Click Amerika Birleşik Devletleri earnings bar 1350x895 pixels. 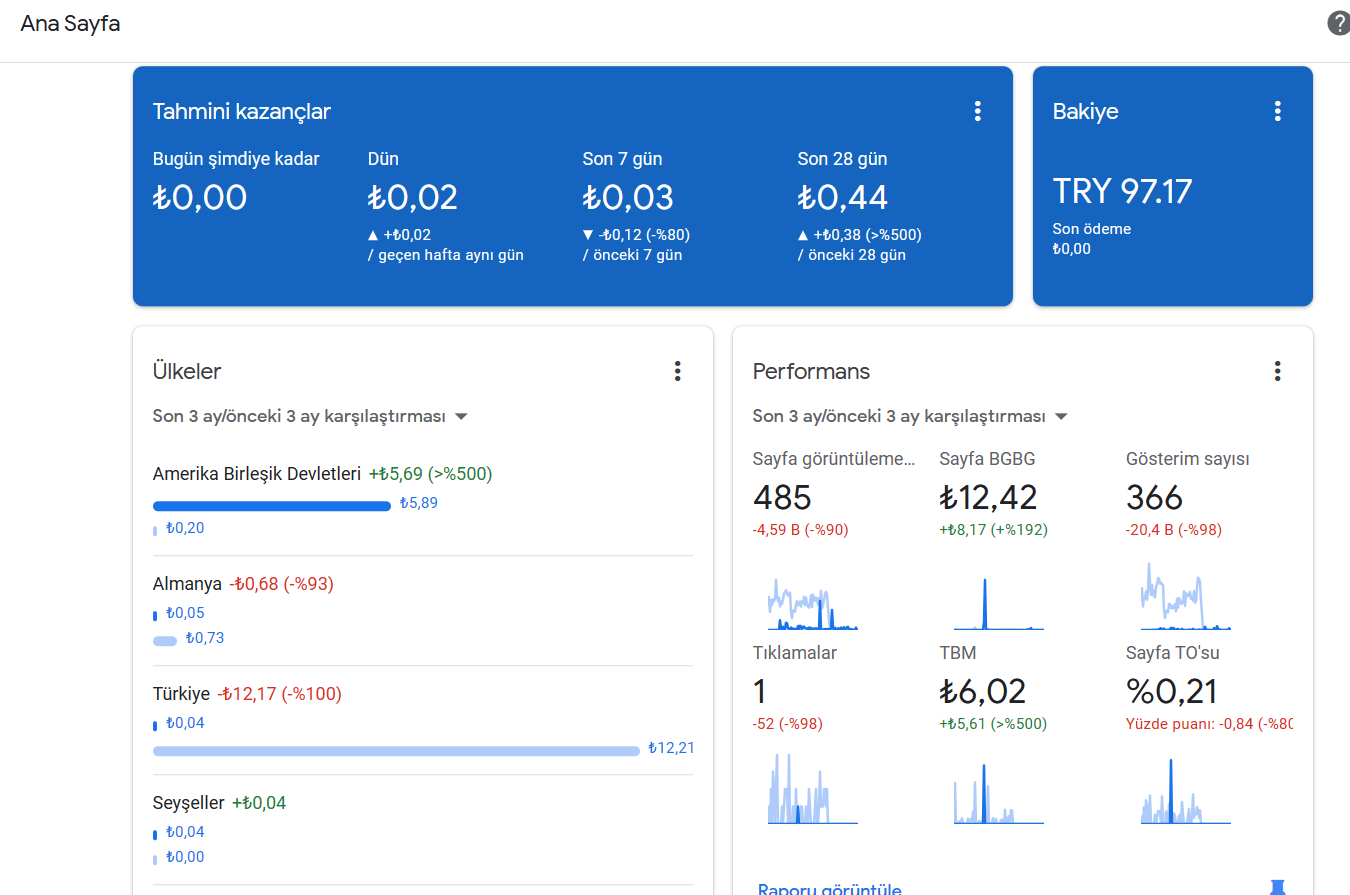pyautogui.click(x=271, y=506)
